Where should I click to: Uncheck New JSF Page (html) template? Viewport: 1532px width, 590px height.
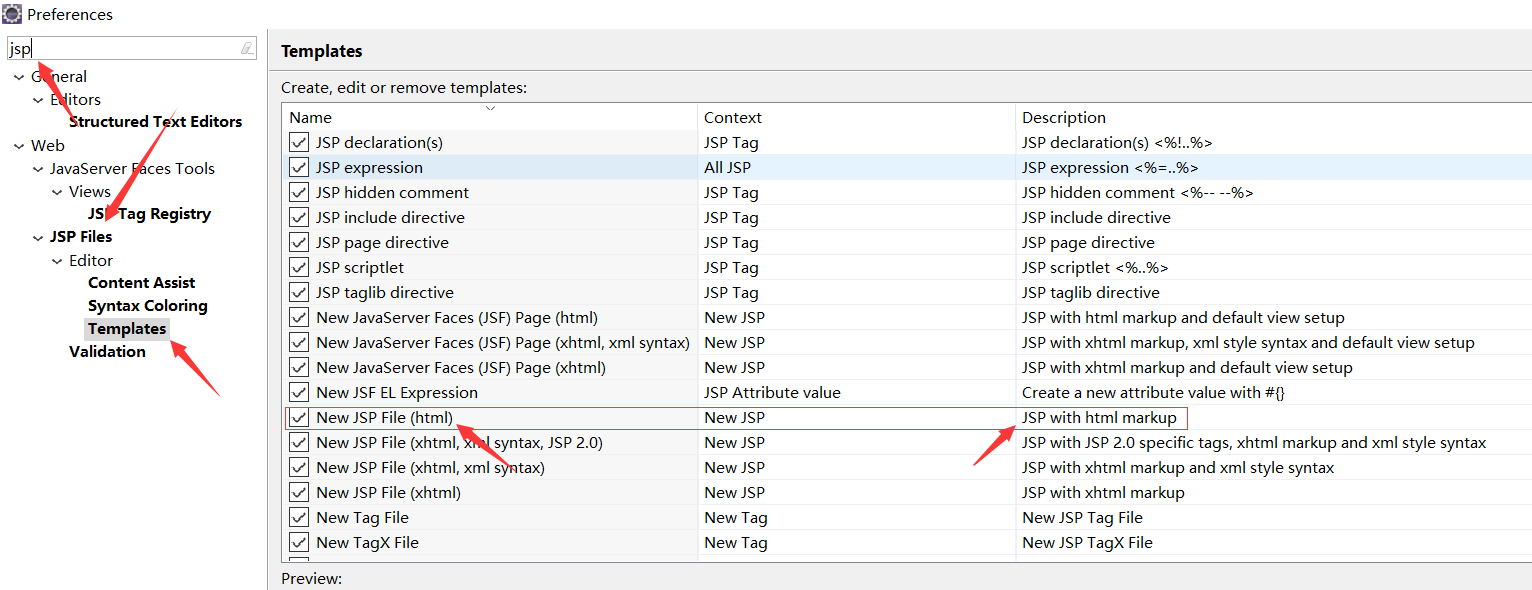pos(299,318)
